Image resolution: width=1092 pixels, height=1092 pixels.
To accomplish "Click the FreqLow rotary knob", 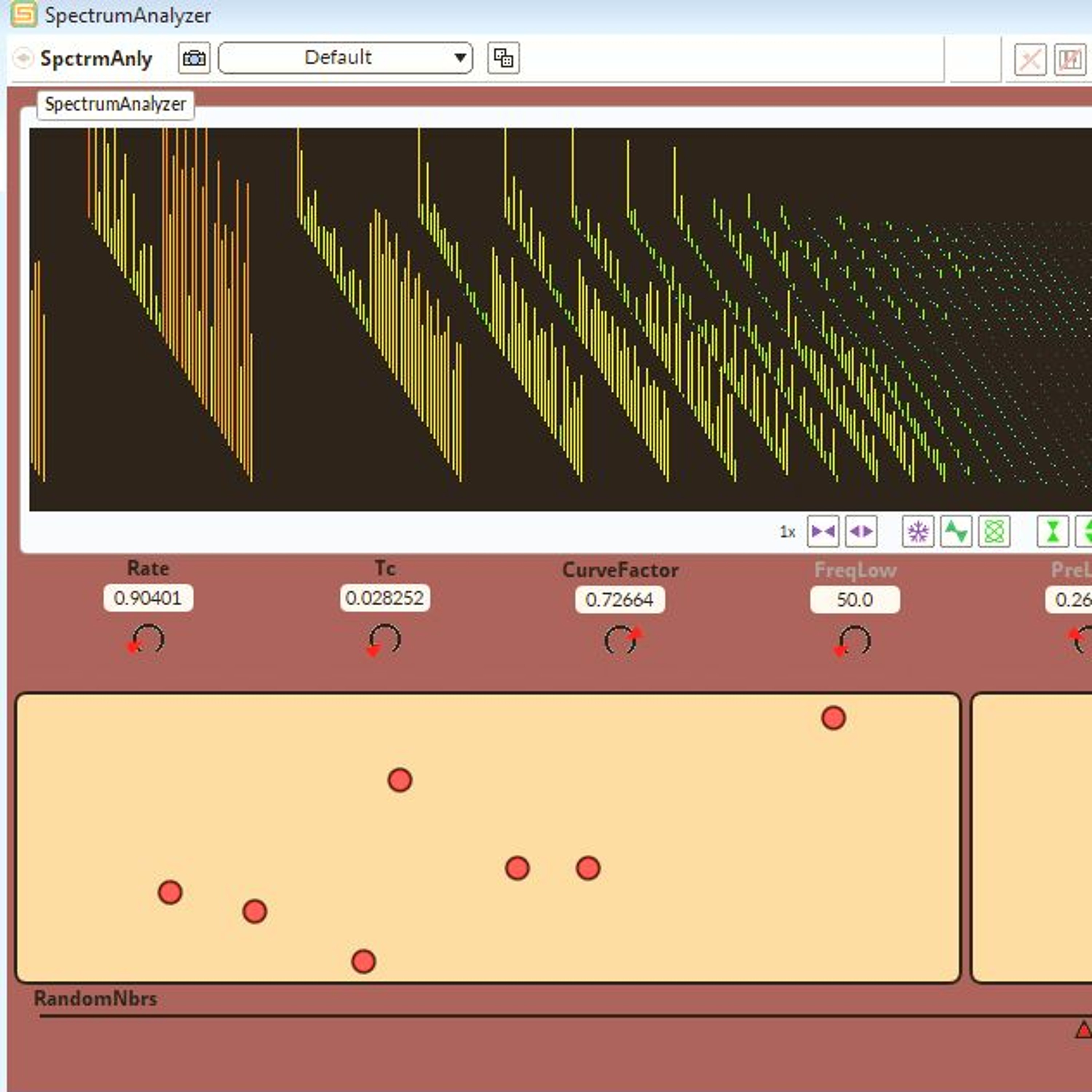I will (x=854, y=641).
